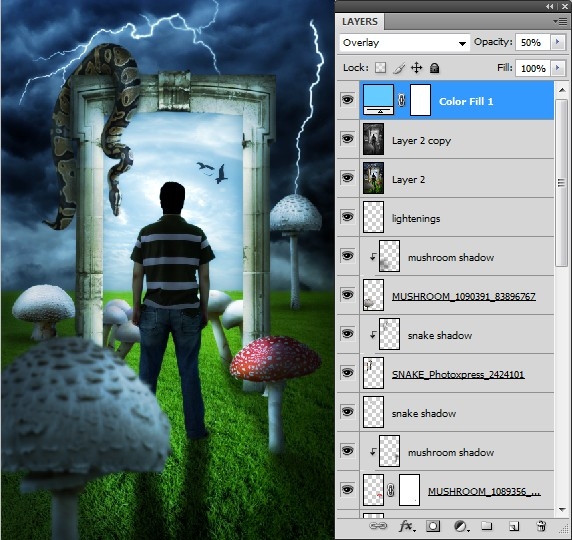This screenshot has width=572, height=540.
Task: Click the MUSHROOM_1089356 mask thumbnail
Action: coord(409,490)
